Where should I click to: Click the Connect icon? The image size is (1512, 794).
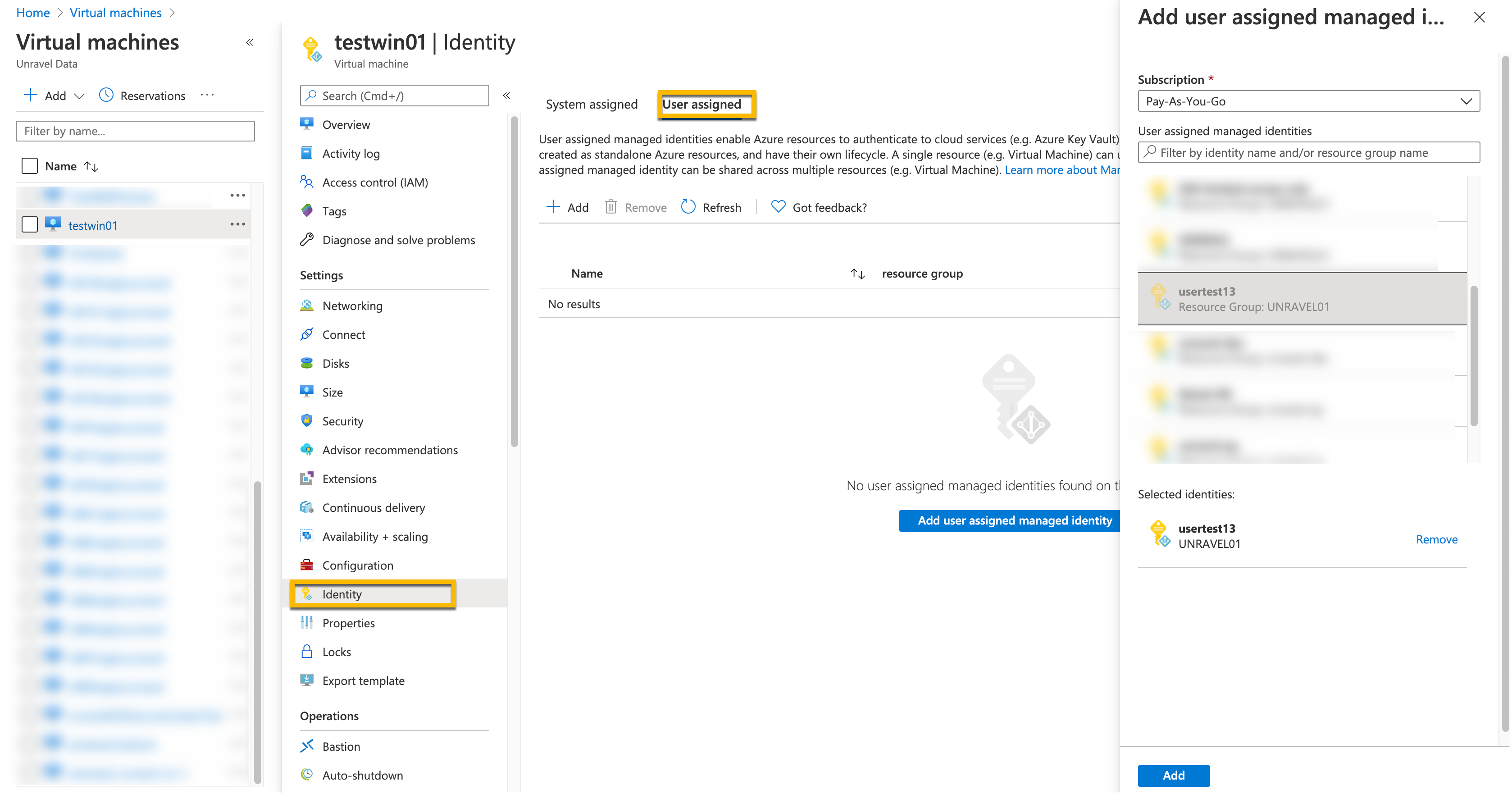tap(306, 334)
